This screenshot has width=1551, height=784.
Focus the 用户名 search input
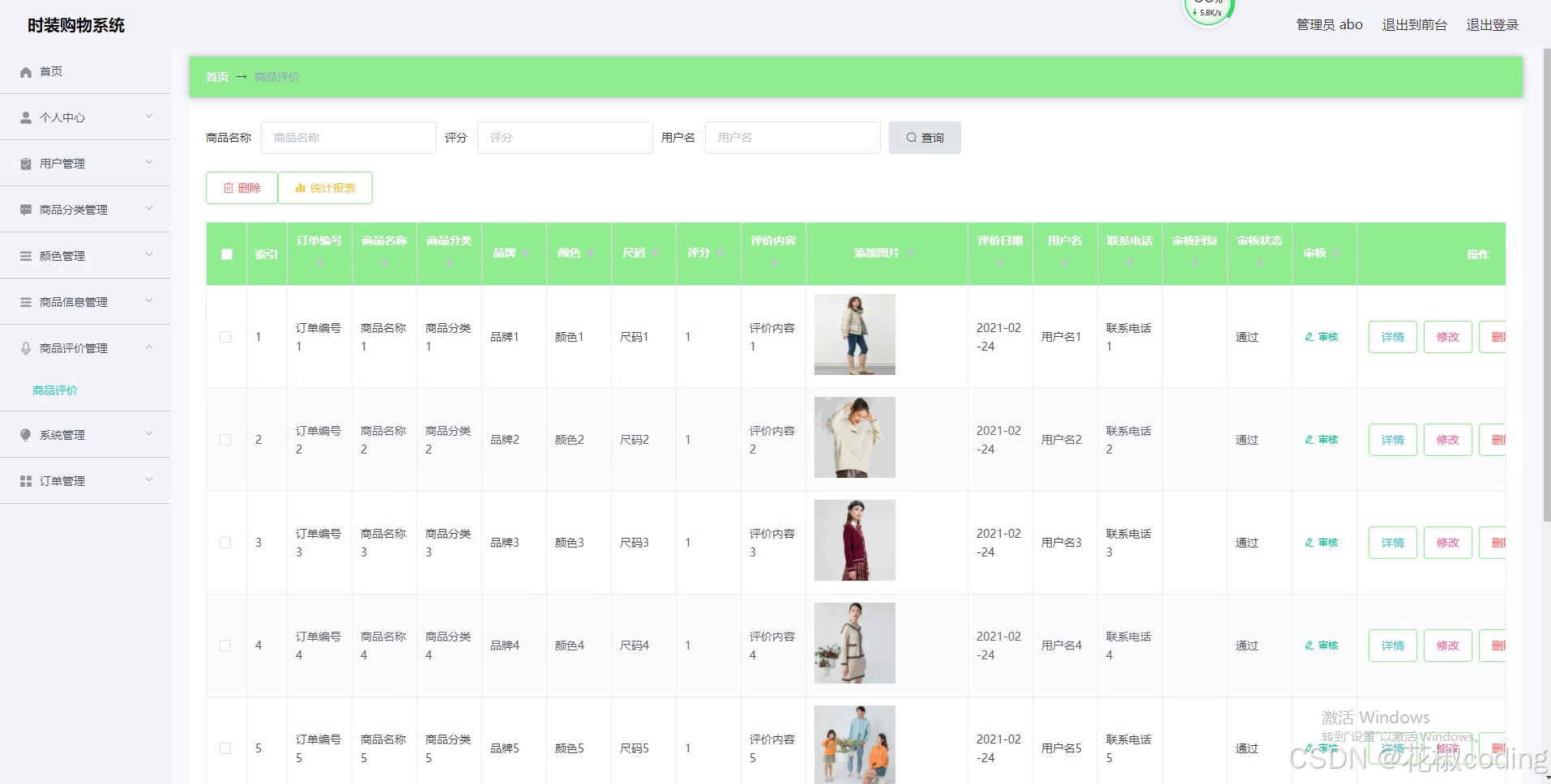pos(793,138)
